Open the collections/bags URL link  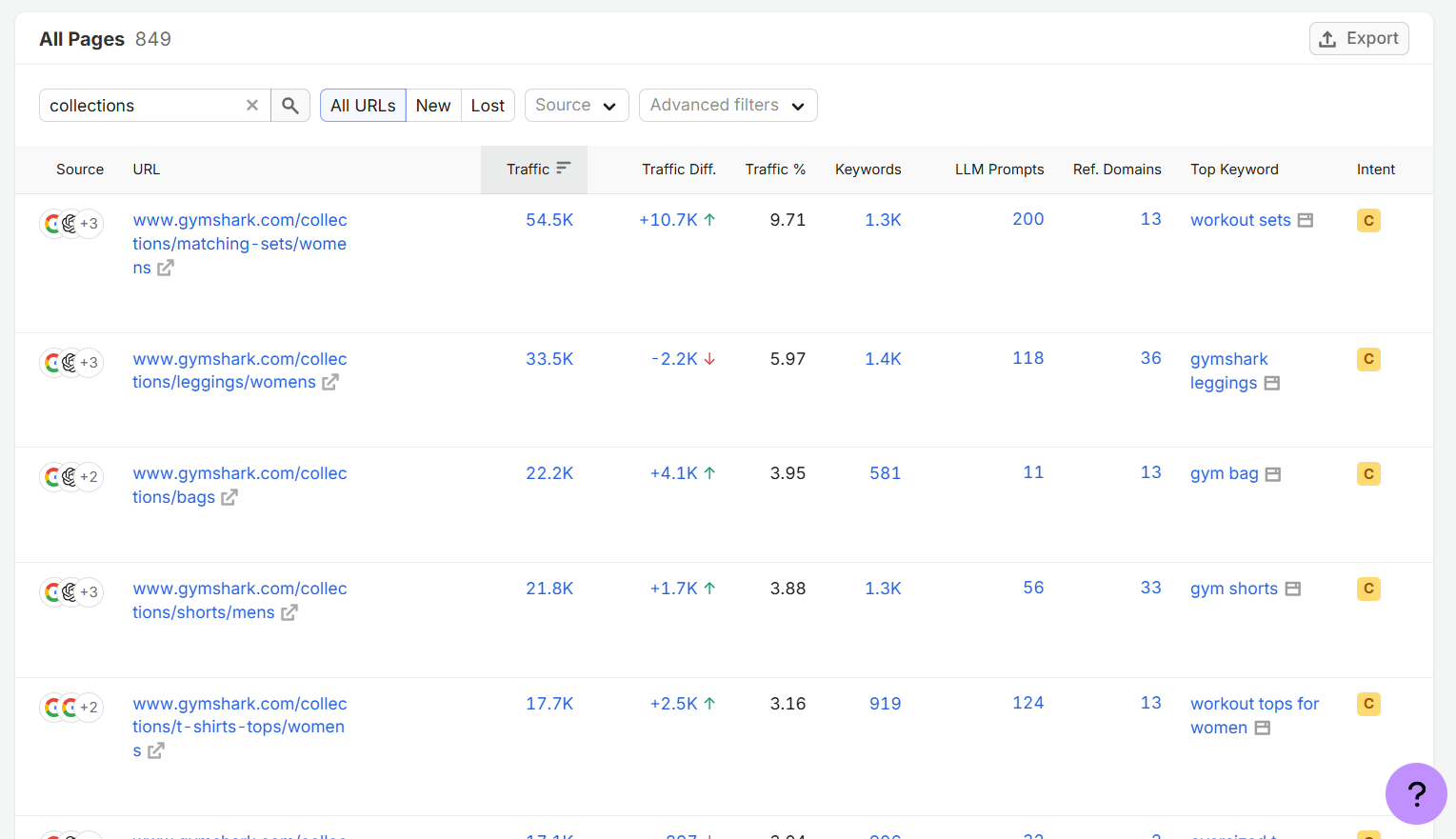tap(239, 486)
